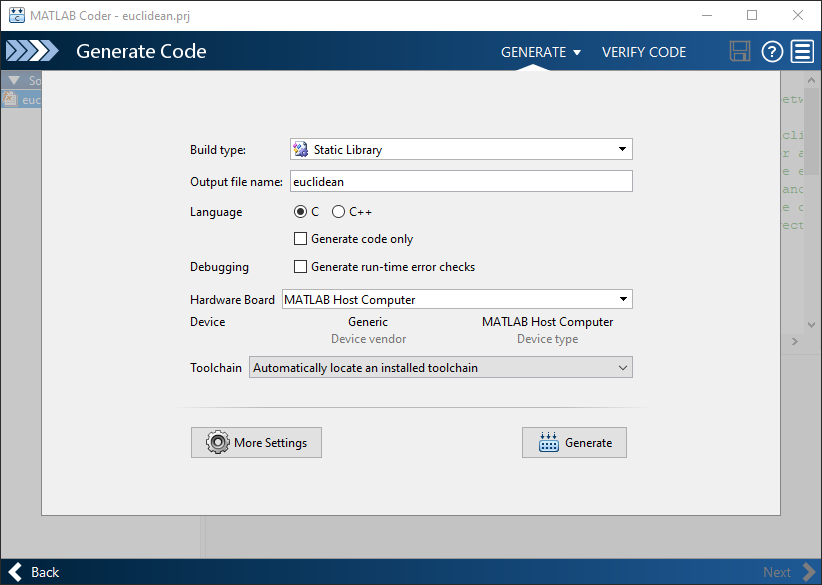Open the hamburger menu icon at top right
The width and height of the screenshot is (822, 585).
click(801, 51)
